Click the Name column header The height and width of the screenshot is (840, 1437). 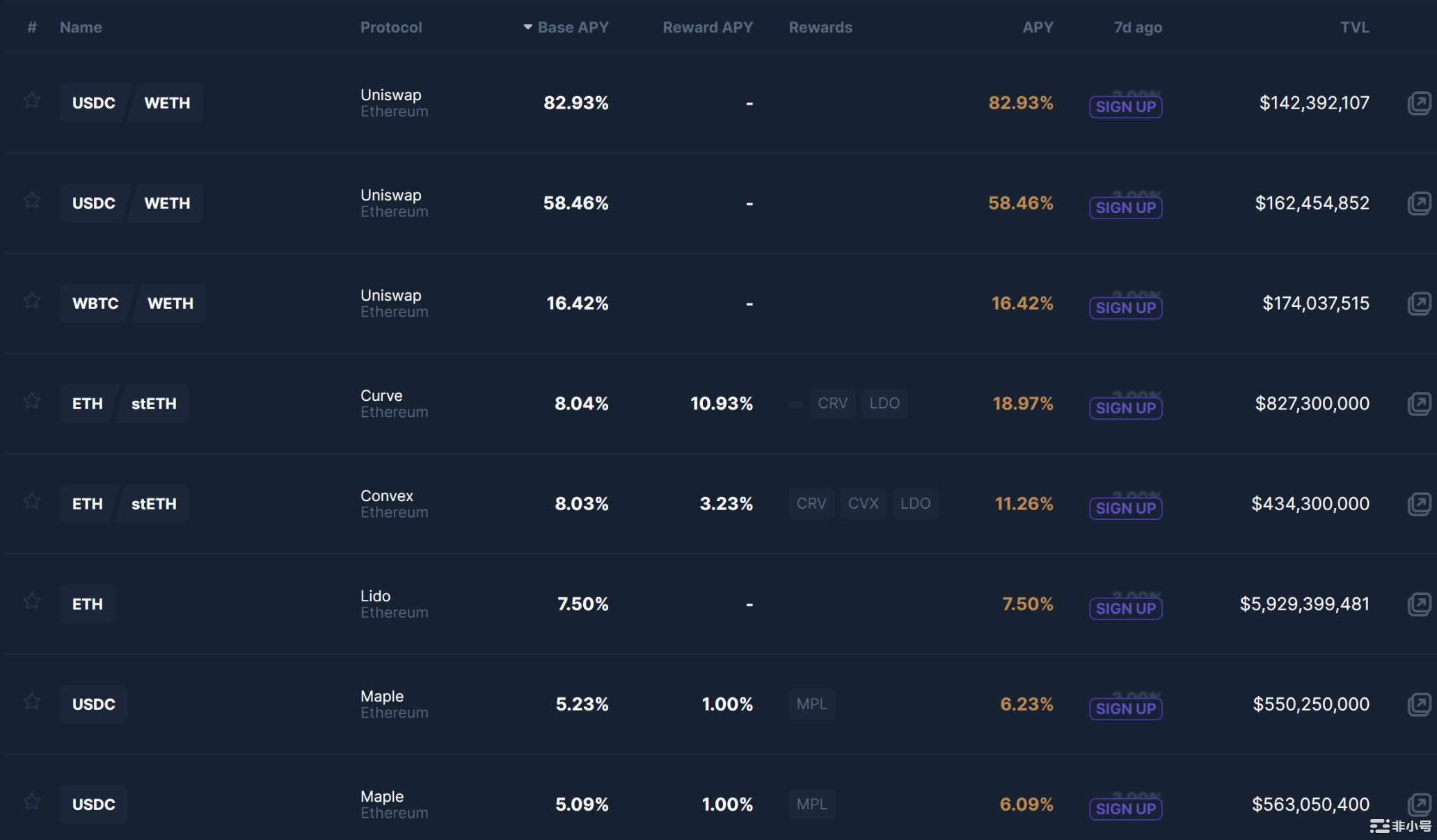[81, 27]
